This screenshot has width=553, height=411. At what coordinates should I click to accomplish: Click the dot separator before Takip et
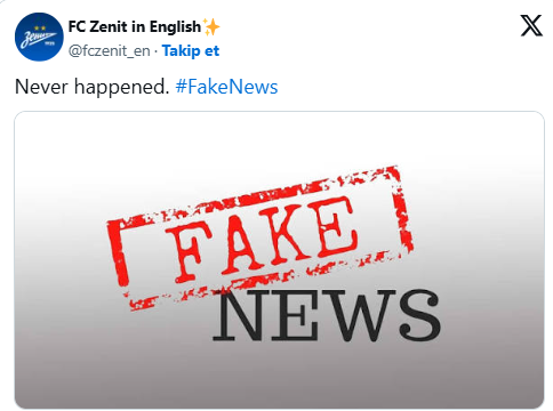coord(156,52)
